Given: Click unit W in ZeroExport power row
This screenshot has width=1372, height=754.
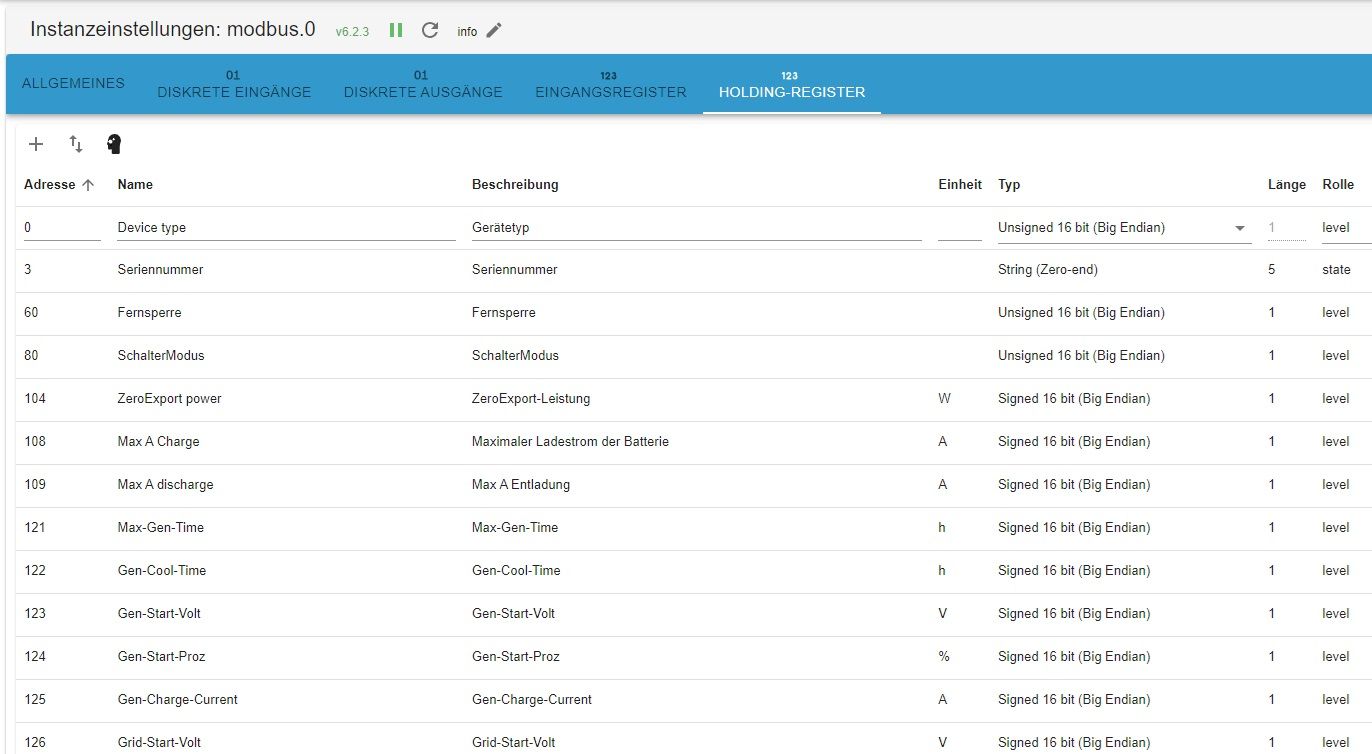Looking at the screenshot, I should coord(944,399).
